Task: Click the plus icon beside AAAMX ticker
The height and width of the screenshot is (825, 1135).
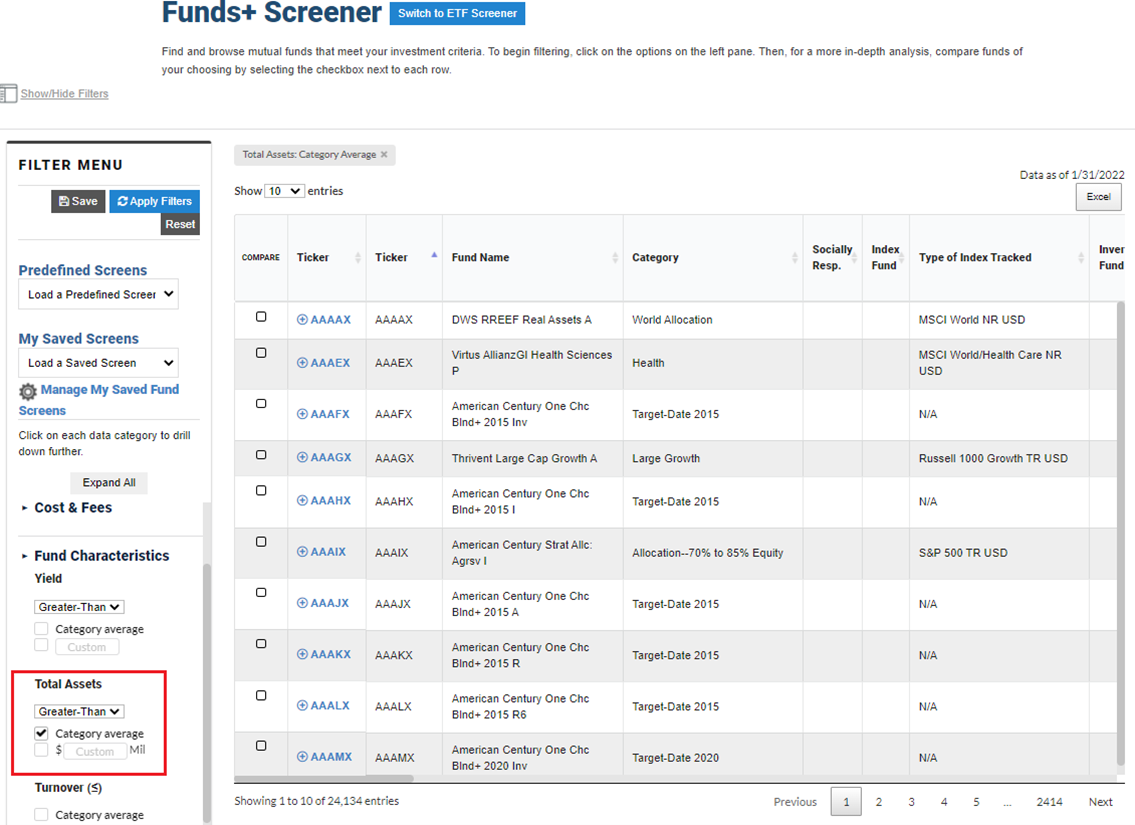Action: pyautogui.click(x=303, y=757)
